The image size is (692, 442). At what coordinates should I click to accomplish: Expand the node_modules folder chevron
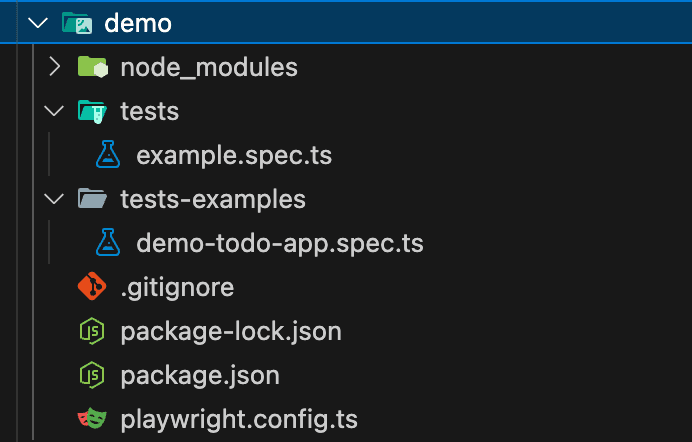55,67
